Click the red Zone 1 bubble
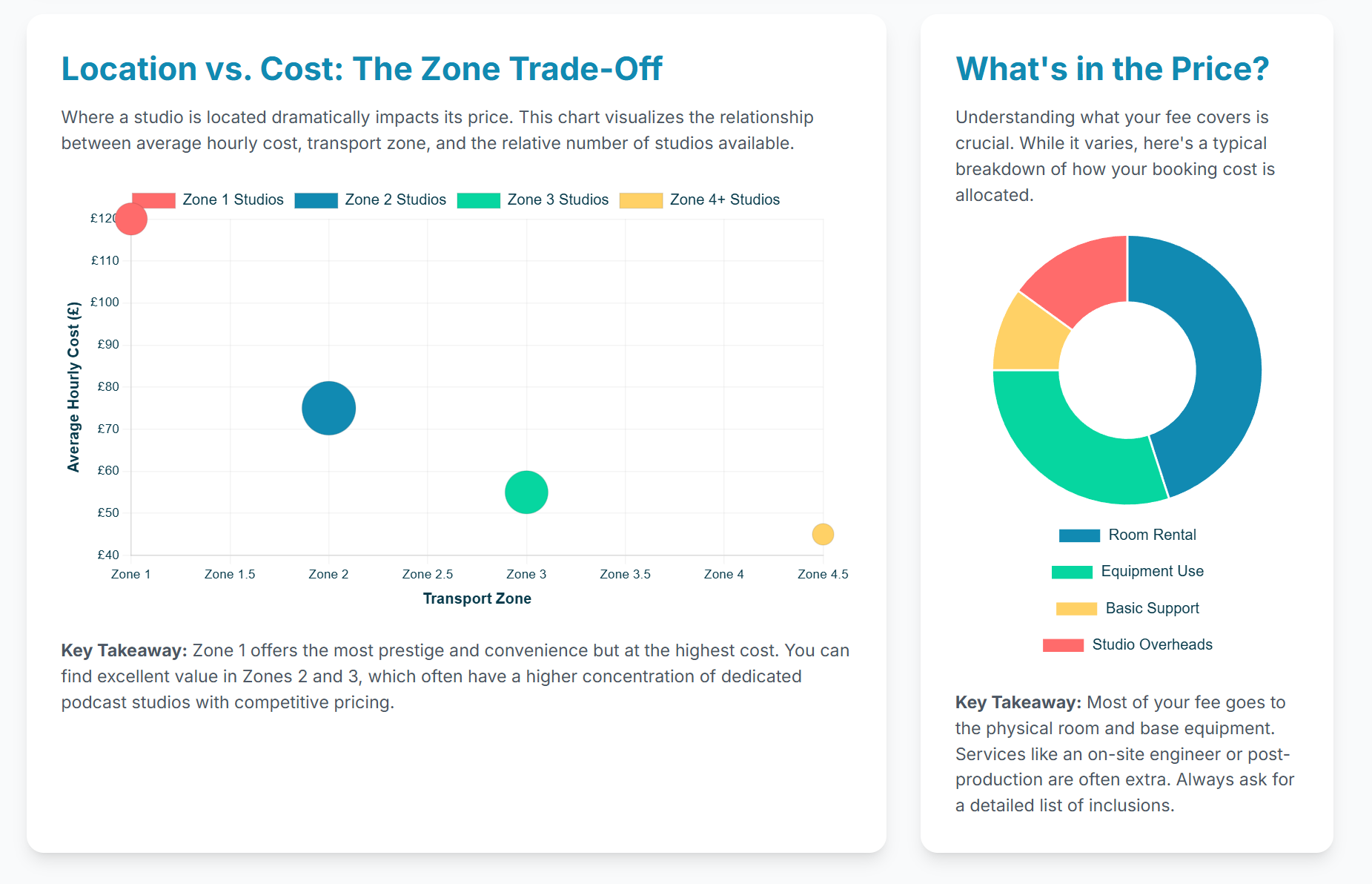The image size is (1372, 884). tap(131, 219)
